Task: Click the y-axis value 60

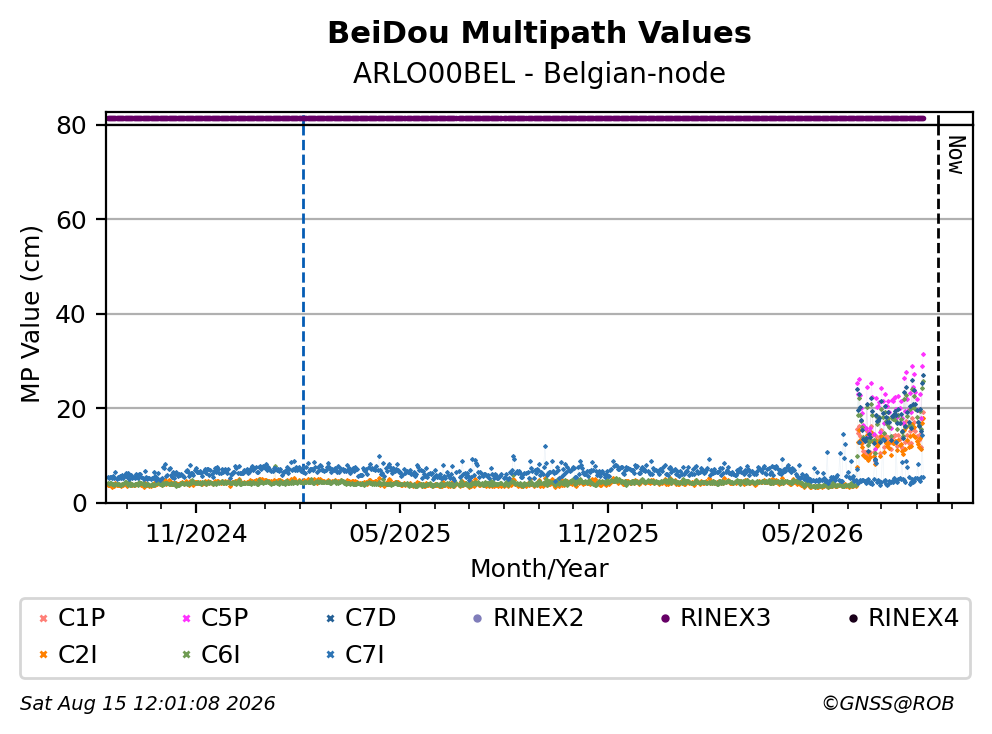Action: click(x=71, y=220)
